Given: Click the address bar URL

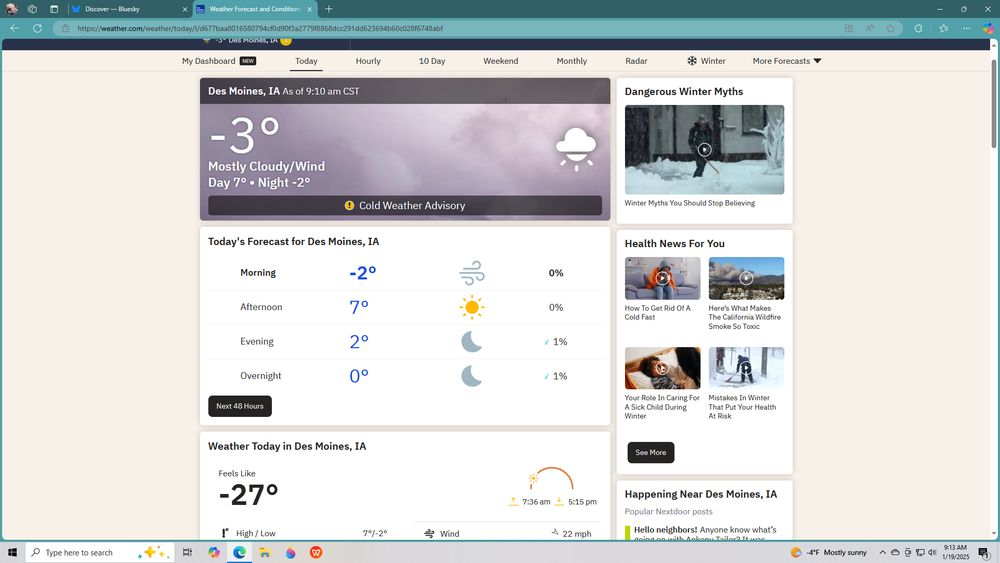Looking at the screenshot, I should point(260,28).
